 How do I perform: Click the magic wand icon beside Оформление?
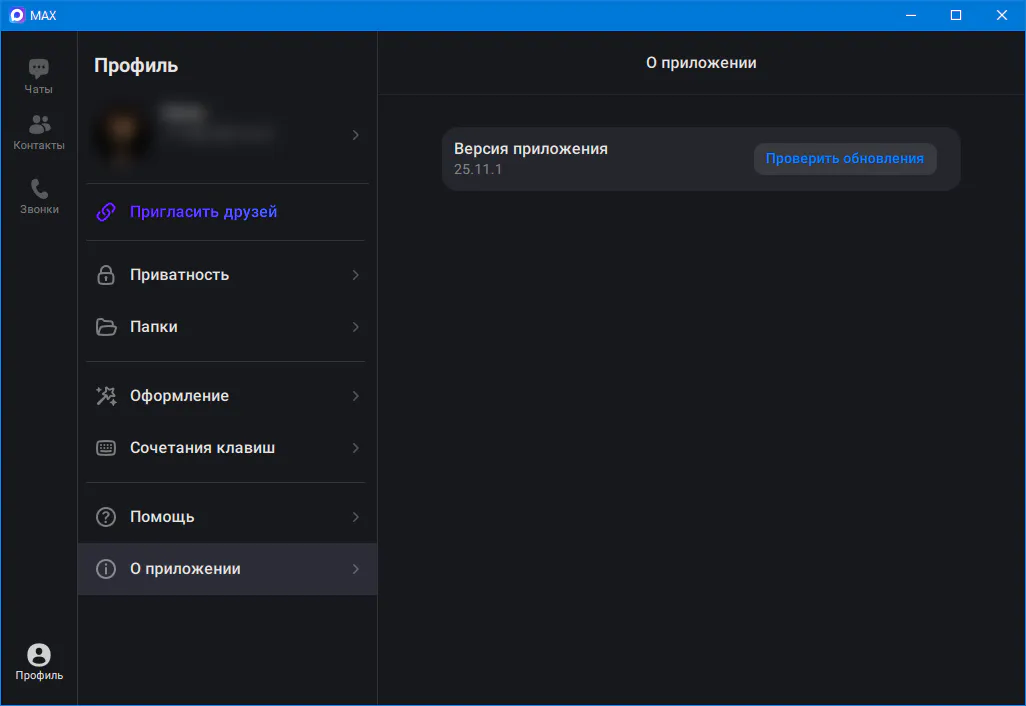tap(106, 396)
